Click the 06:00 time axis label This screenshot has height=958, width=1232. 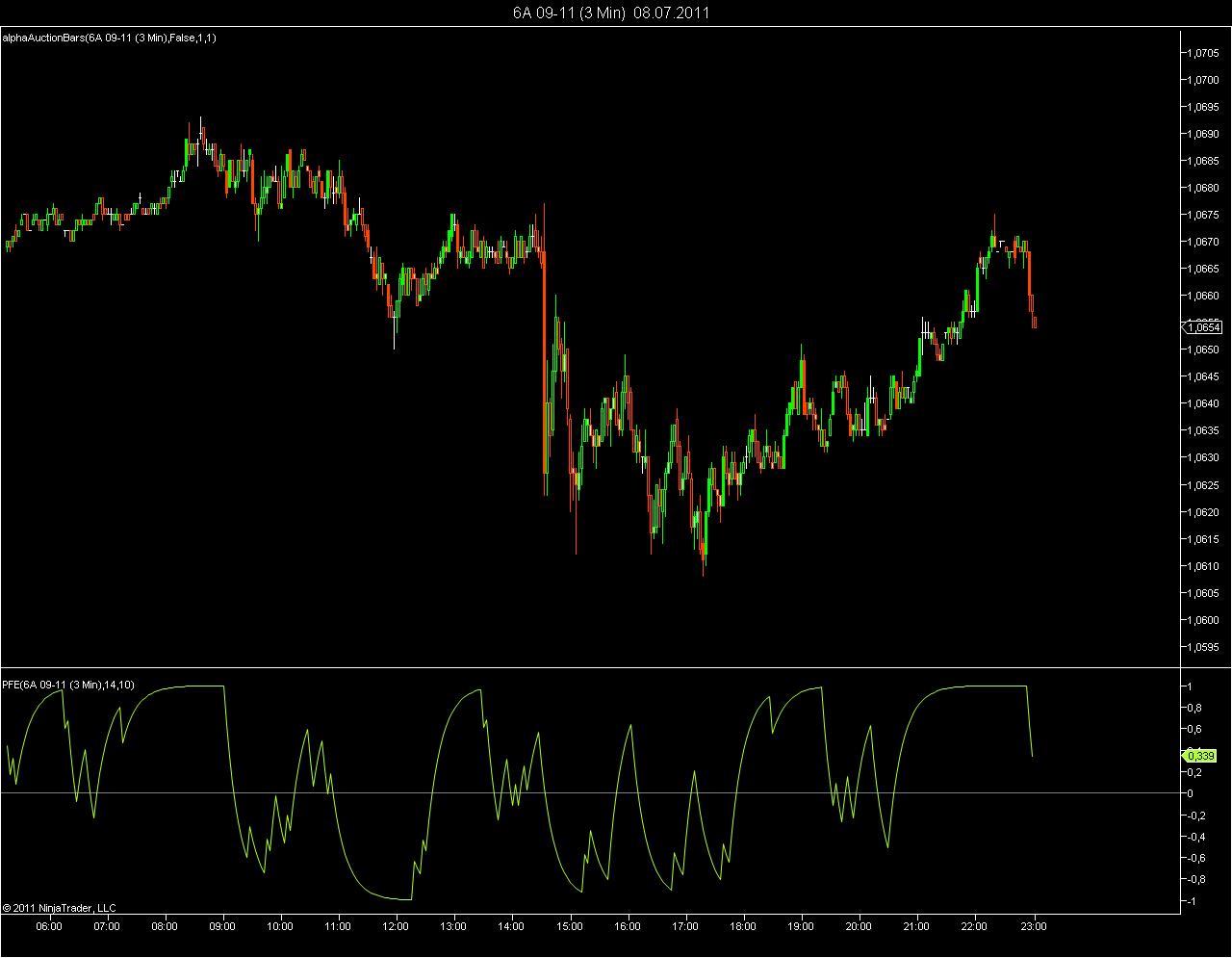(49, 926)
